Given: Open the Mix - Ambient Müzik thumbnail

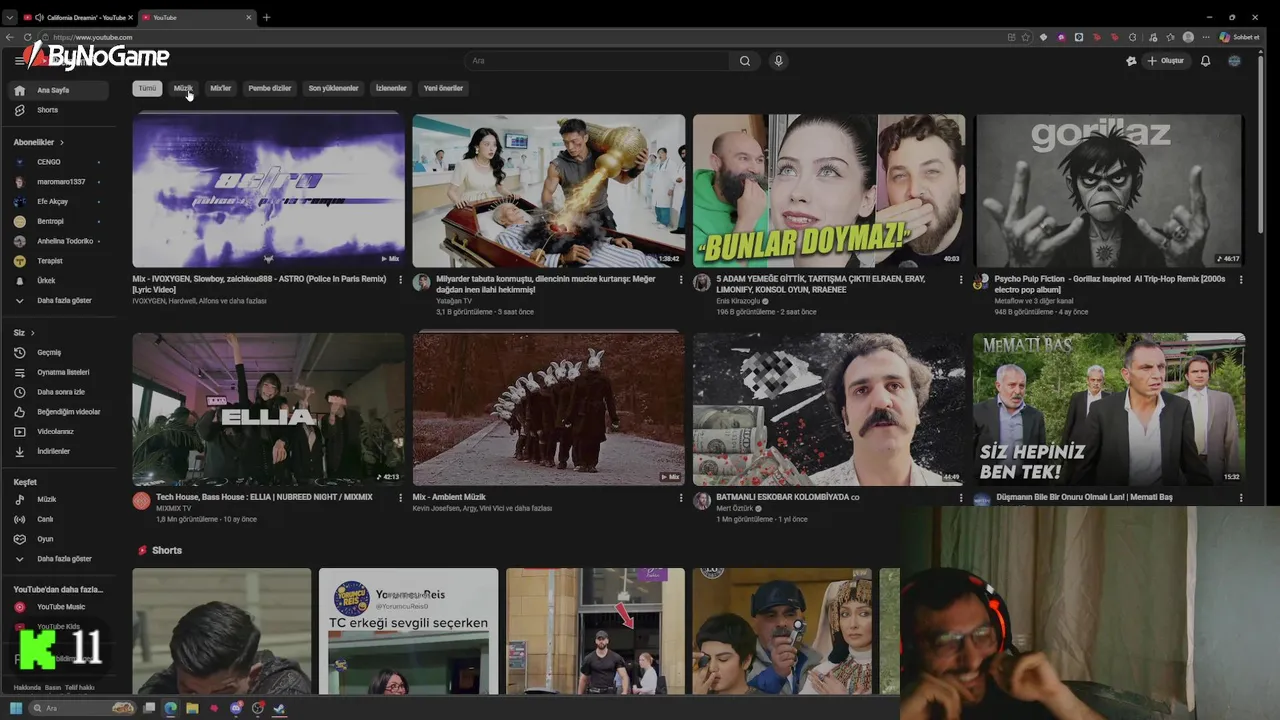Looking at the screenshot, I should 549,409.
